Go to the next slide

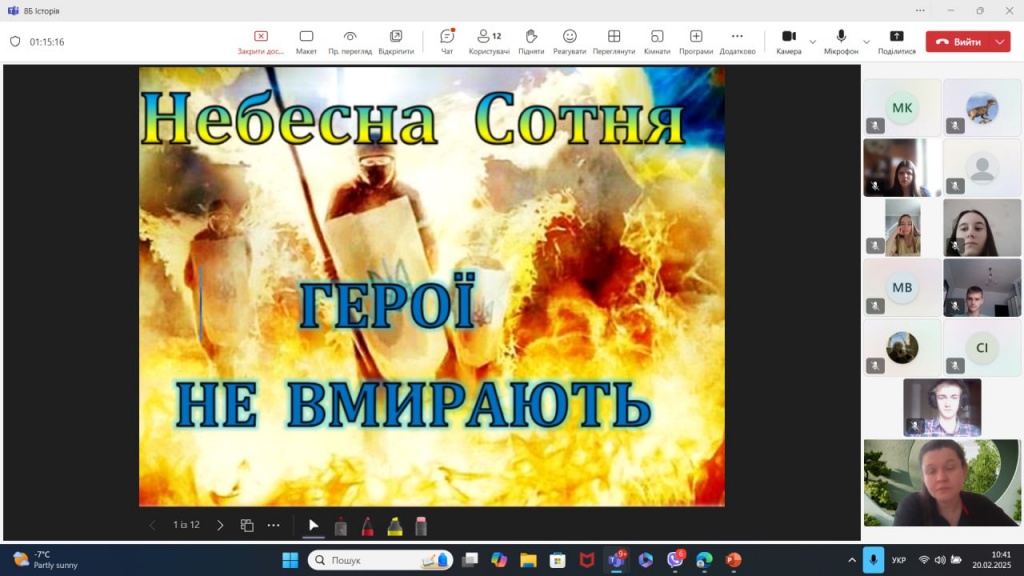220,525
